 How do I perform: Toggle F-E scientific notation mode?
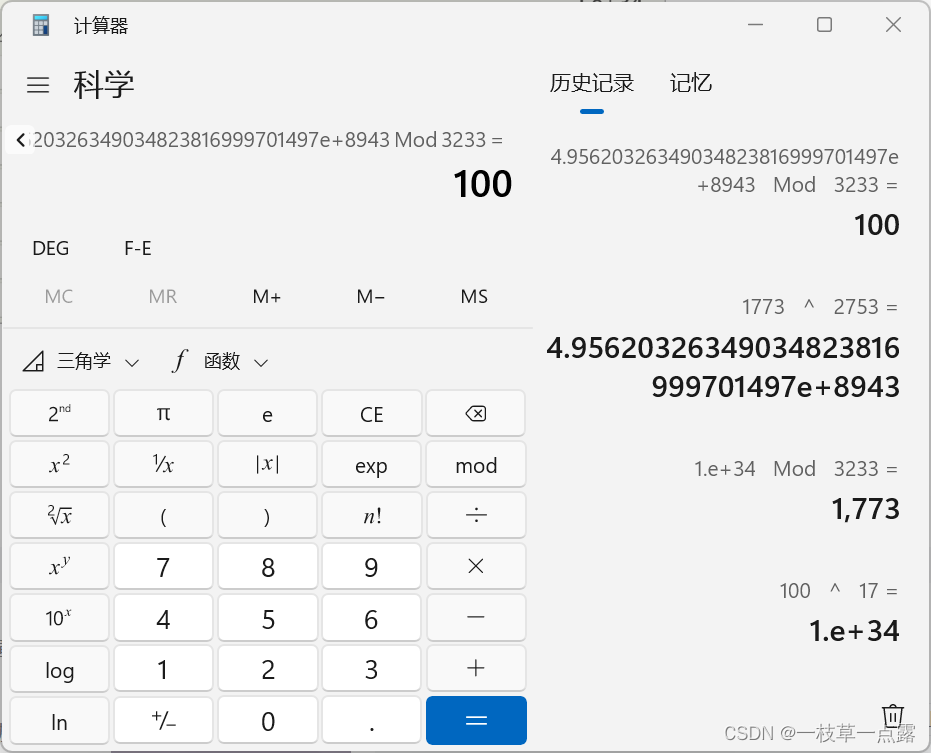[x=137, y=248]
